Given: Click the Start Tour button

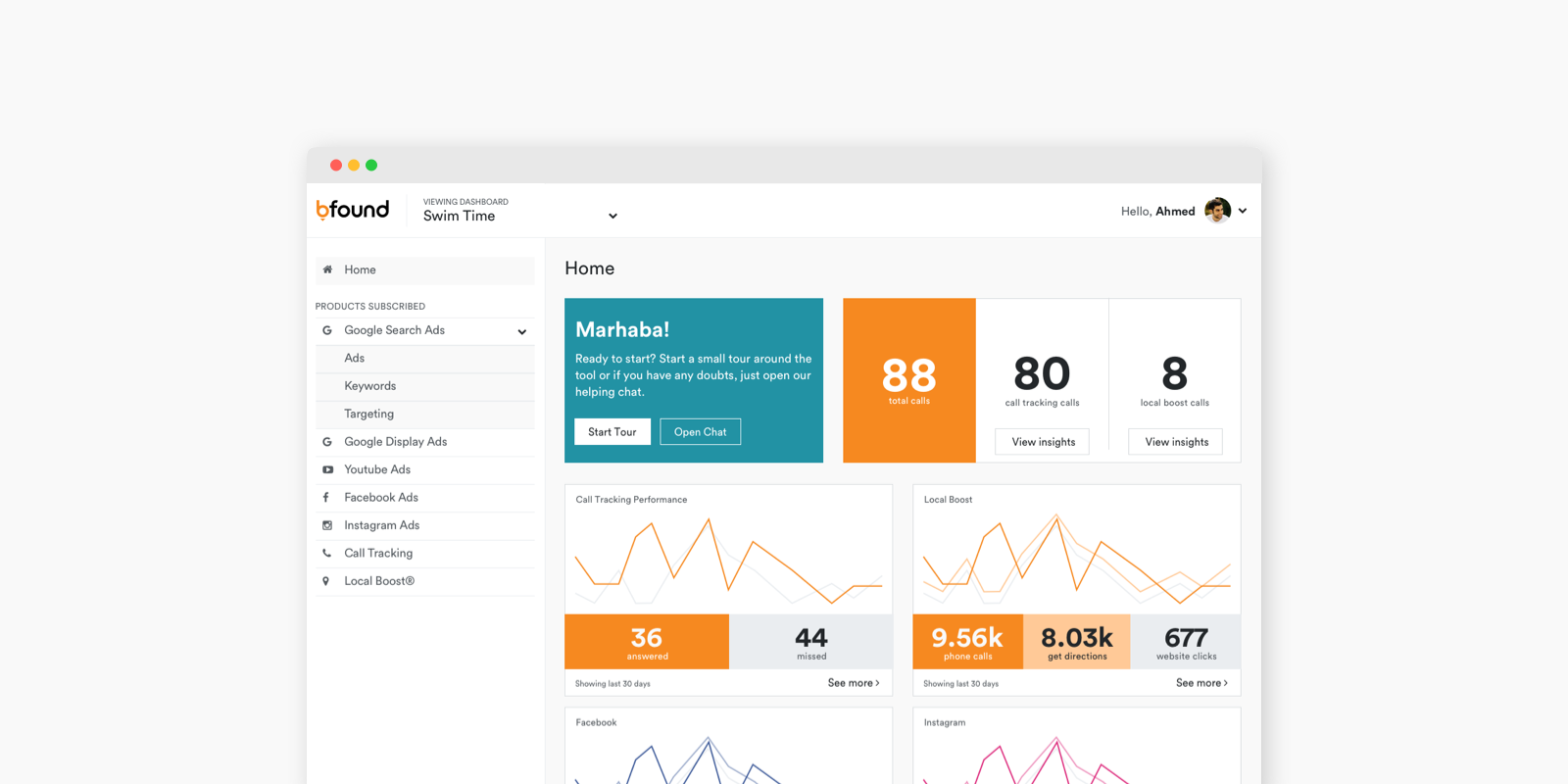Looking at the screenshot, I should click(x=612, y=432).
